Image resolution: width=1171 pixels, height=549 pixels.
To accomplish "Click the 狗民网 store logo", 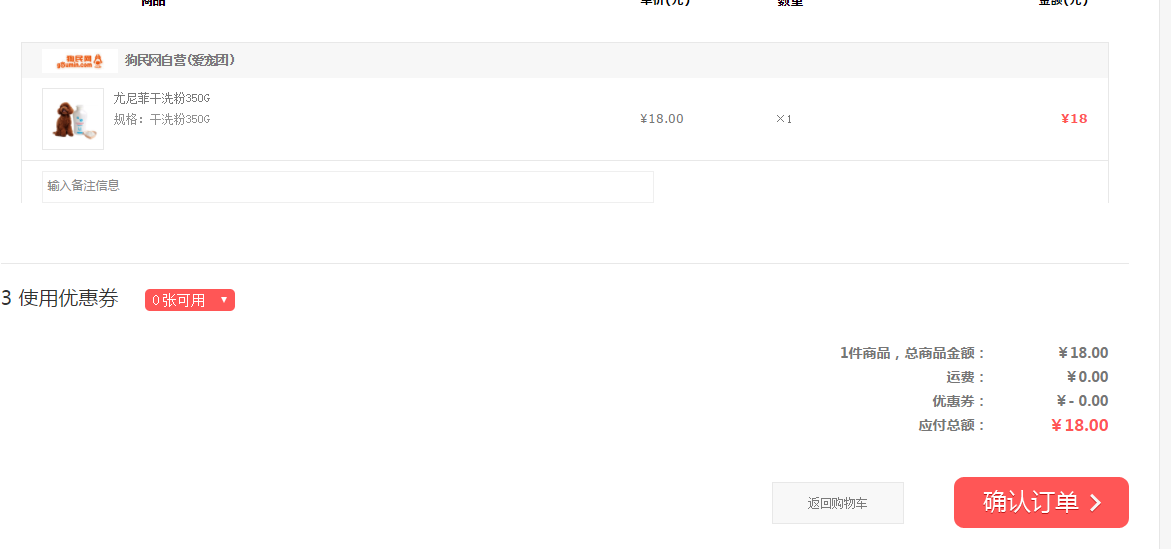I will click(80, 61).
